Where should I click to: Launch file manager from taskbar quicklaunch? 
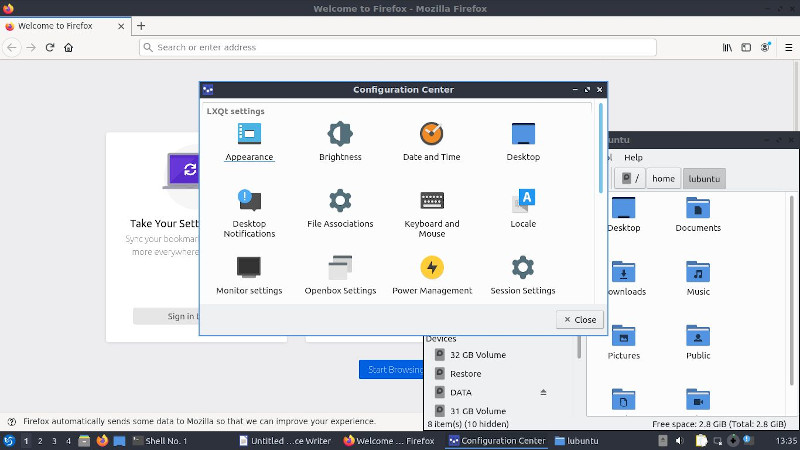pos(84,441)
